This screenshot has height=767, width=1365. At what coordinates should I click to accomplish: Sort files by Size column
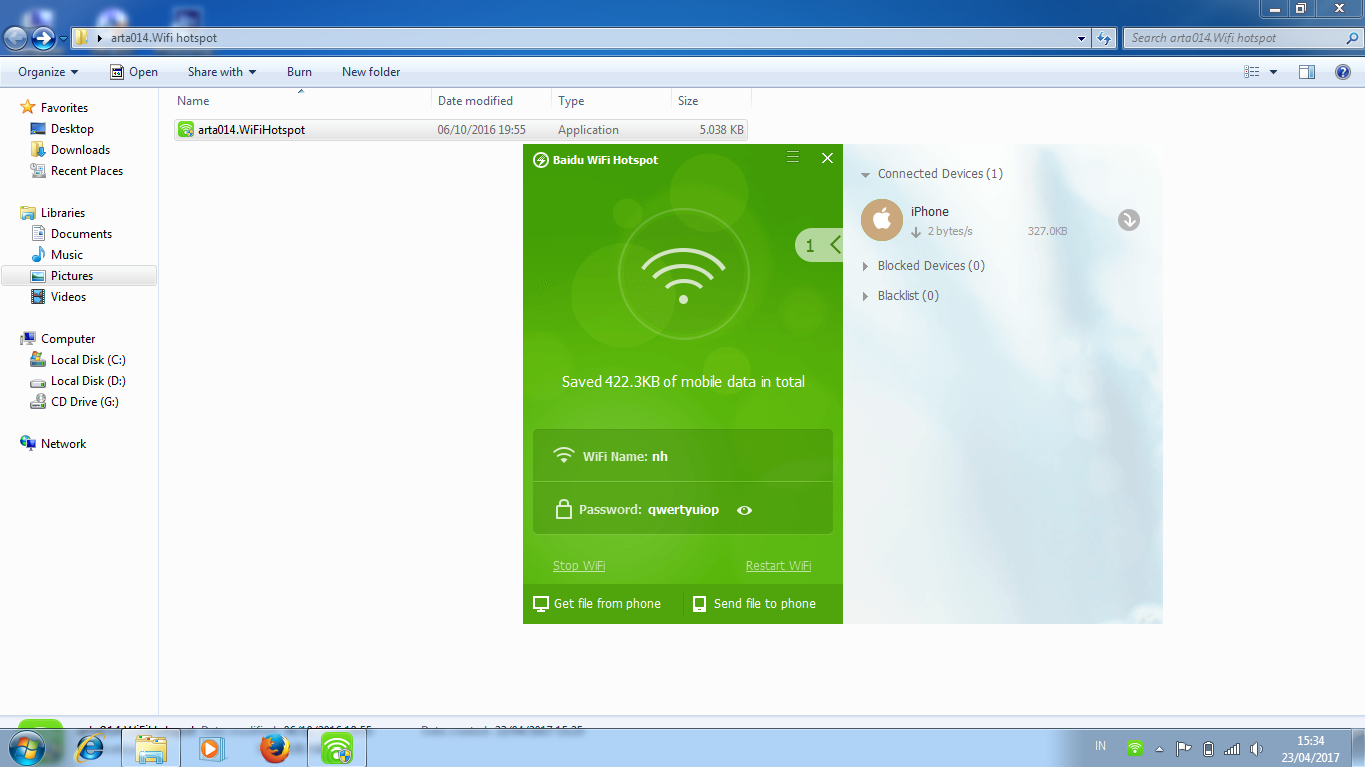[x=711, y=101]
